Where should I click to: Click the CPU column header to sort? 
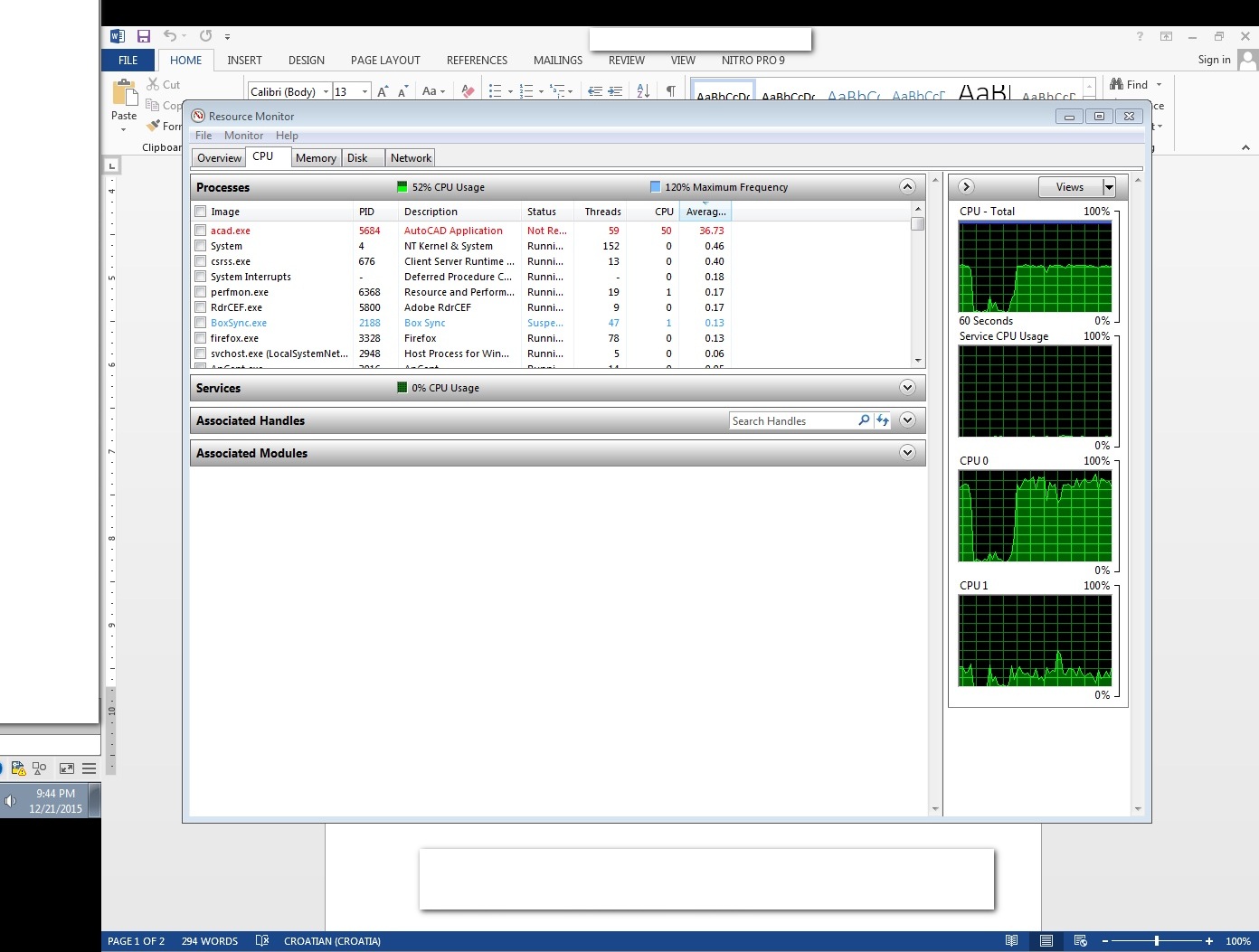(x=664, y=212)
